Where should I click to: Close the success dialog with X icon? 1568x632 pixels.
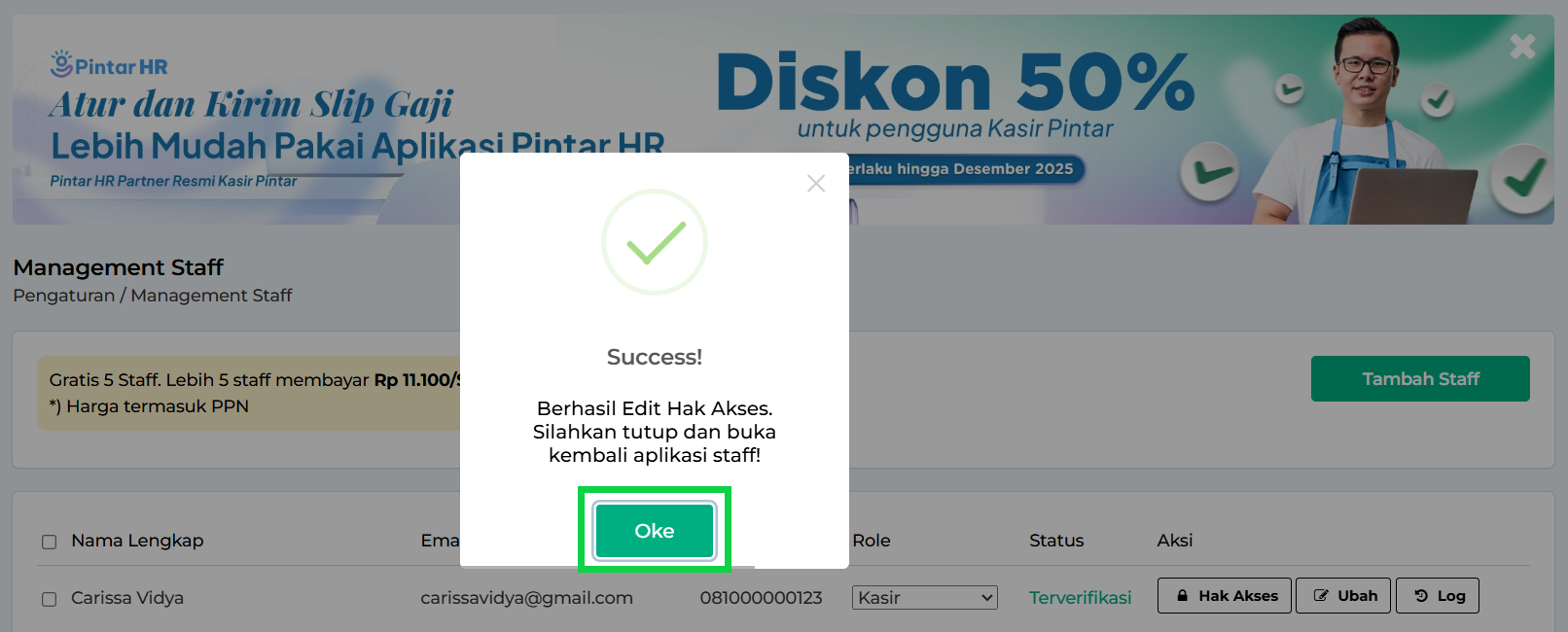coord(816,184)
